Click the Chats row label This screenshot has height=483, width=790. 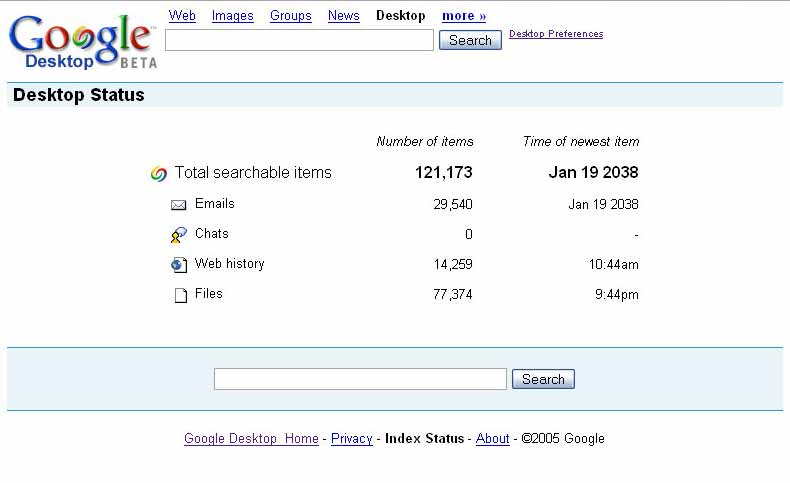(212, 234)
